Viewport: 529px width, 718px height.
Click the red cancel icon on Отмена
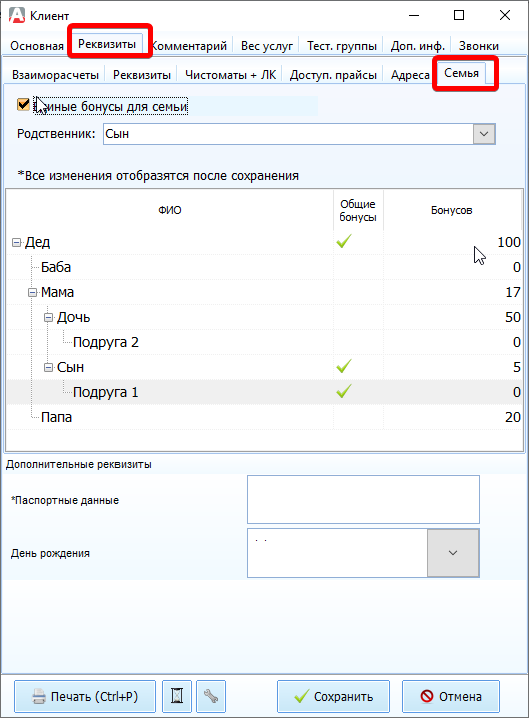[x=426, y=696]
